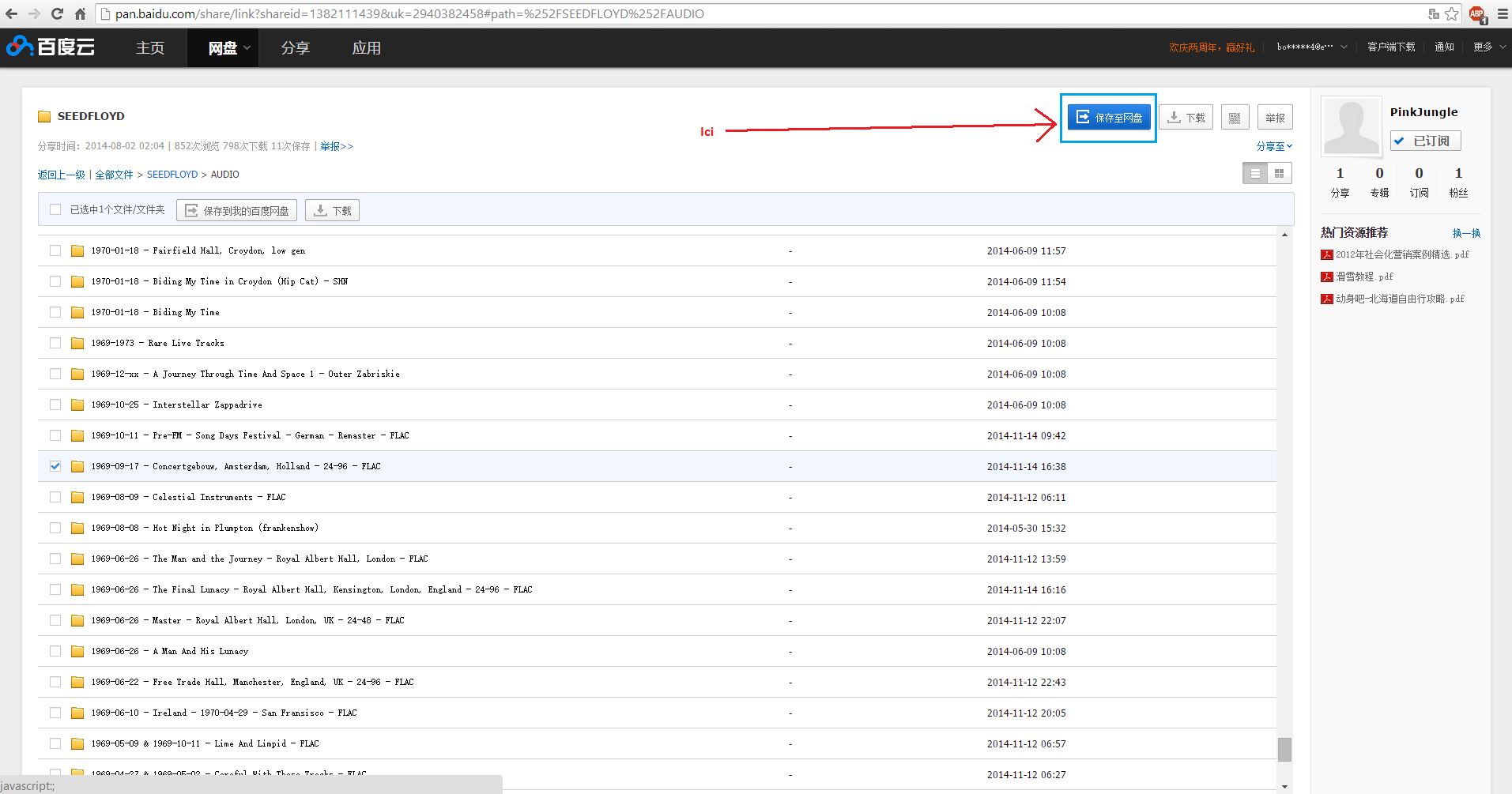Follow the SEEDFLOYD breadcrumb link

[172, 175]
